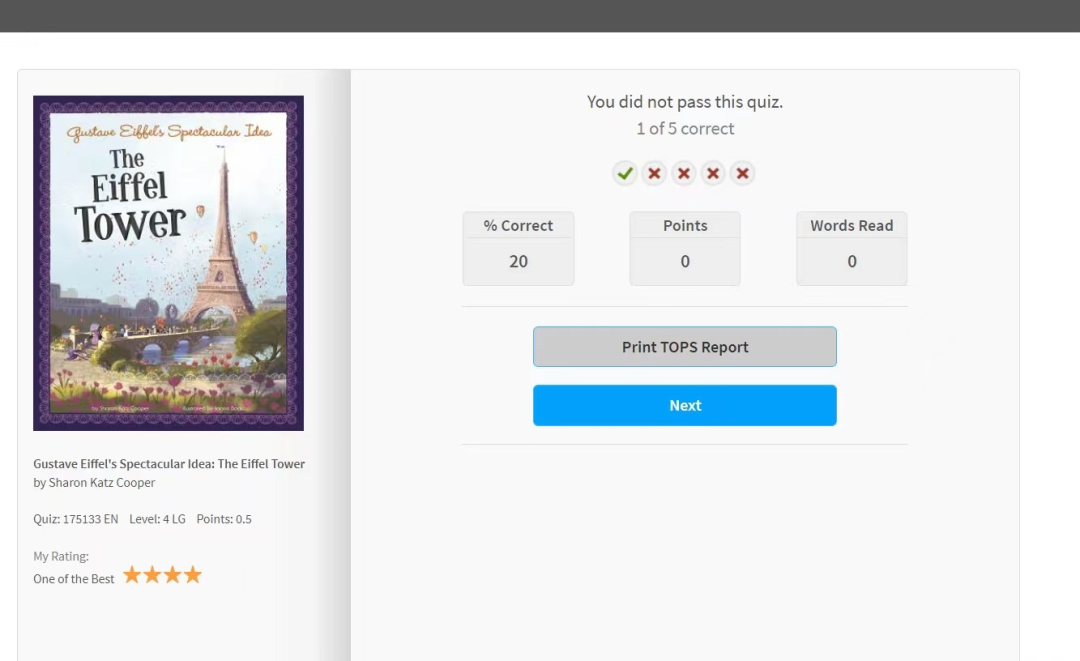Click the third rating star
This screenshot has height=661, width=1080.
172,575
